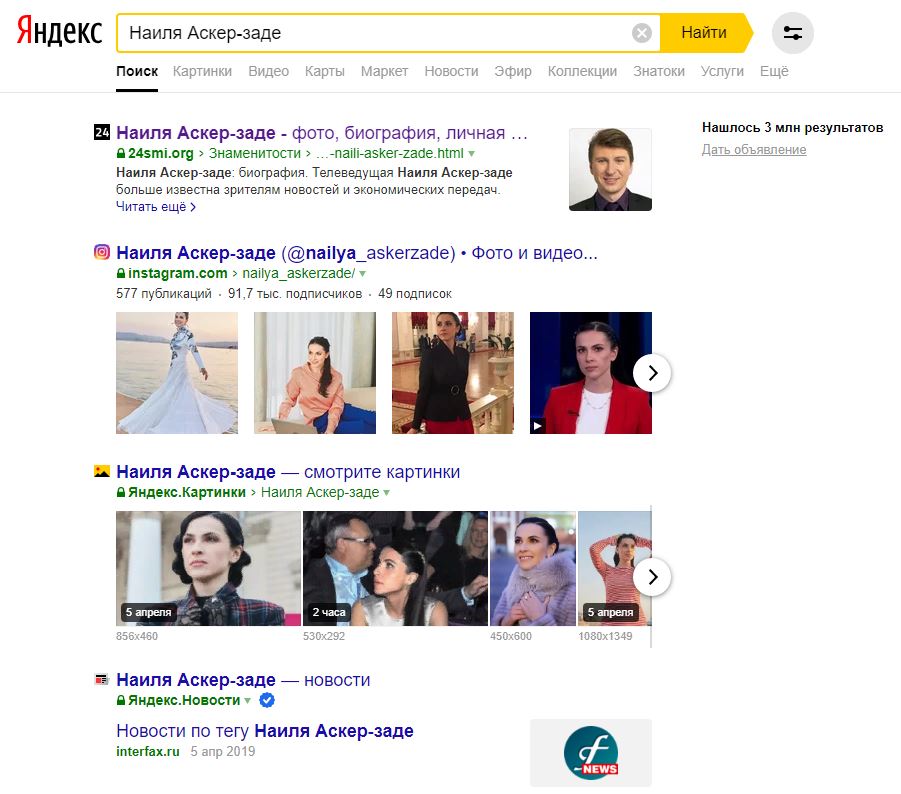Viewport: 901px width, 794px height.
Task: Click the Yandex logo
Action: pos(59,33)
